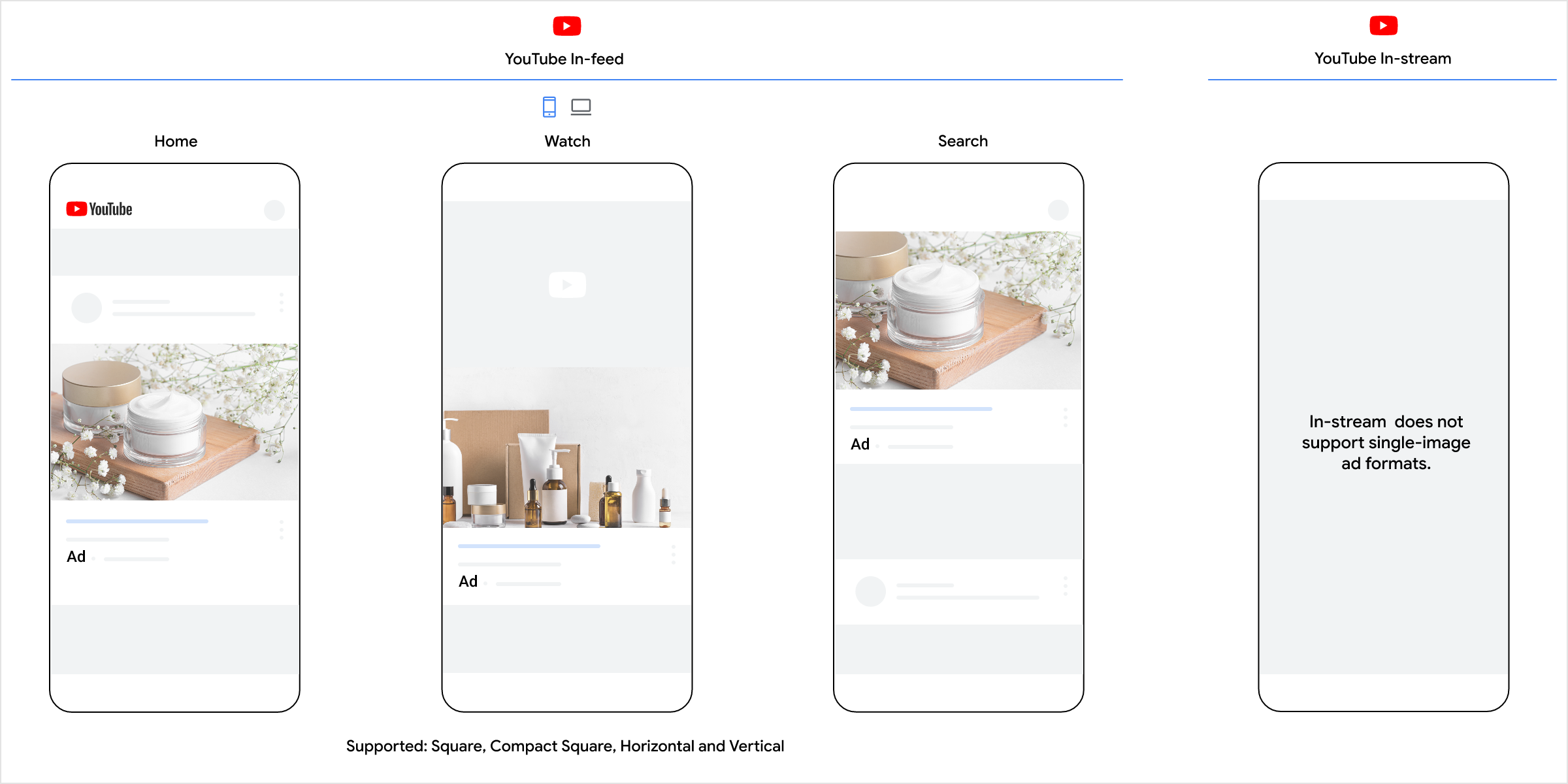
Task: Click Ad label in Home mockup
Action: 76,557
